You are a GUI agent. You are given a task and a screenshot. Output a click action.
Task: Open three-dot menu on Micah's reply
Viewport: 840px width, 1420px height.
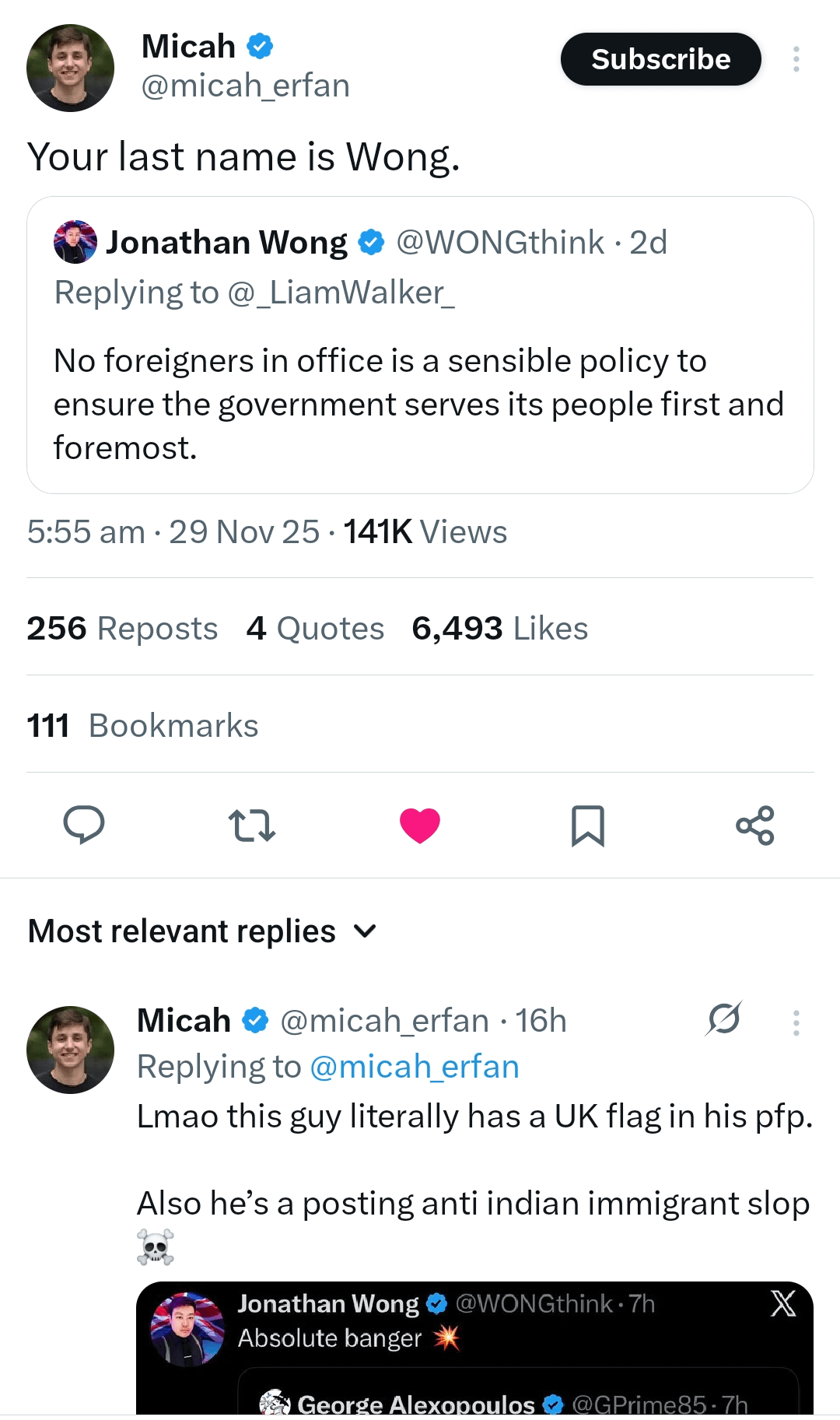coord(796,1022)
